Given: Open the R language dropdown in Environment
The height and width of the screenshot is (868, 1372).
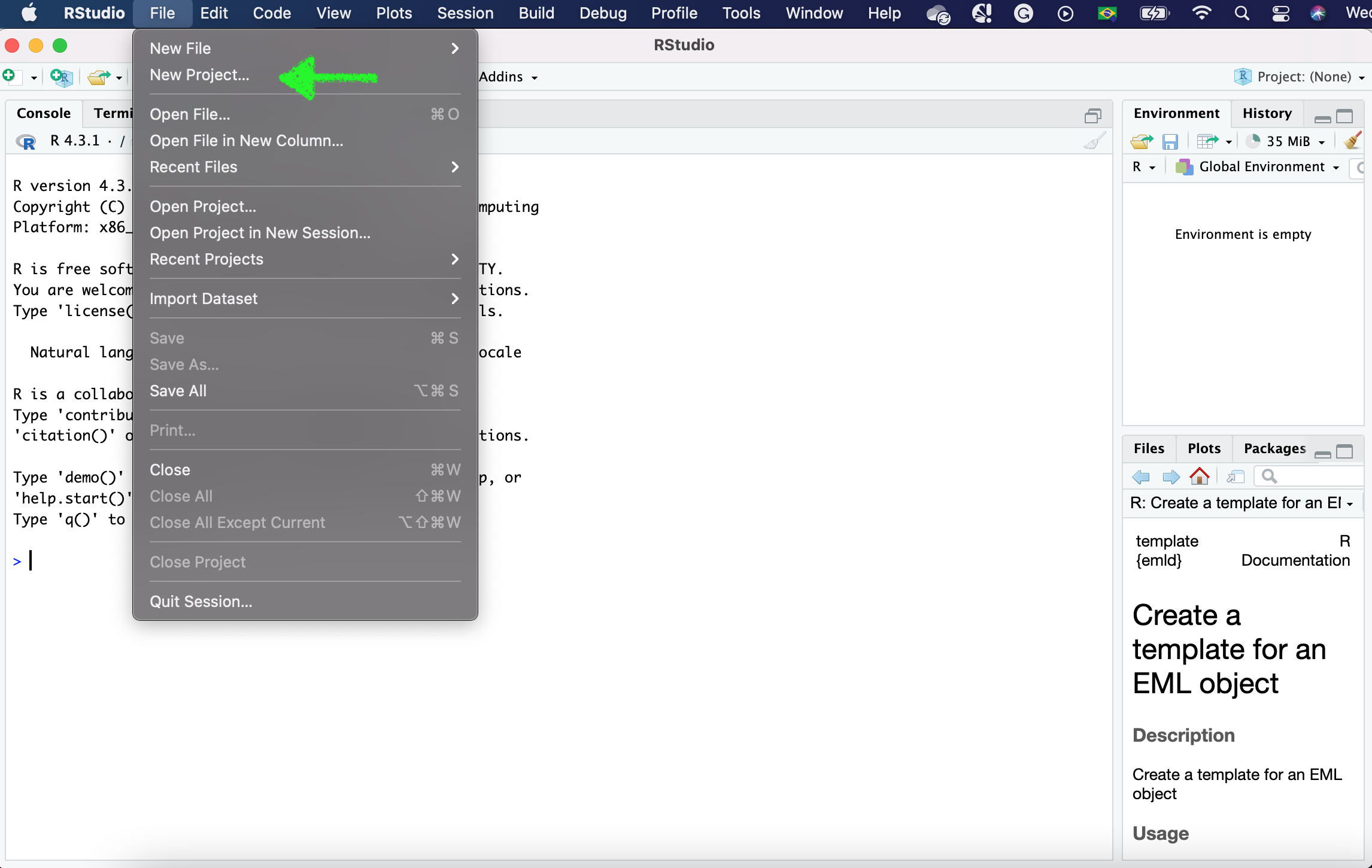Looking at the screenshot, I should click(1143, 167).
